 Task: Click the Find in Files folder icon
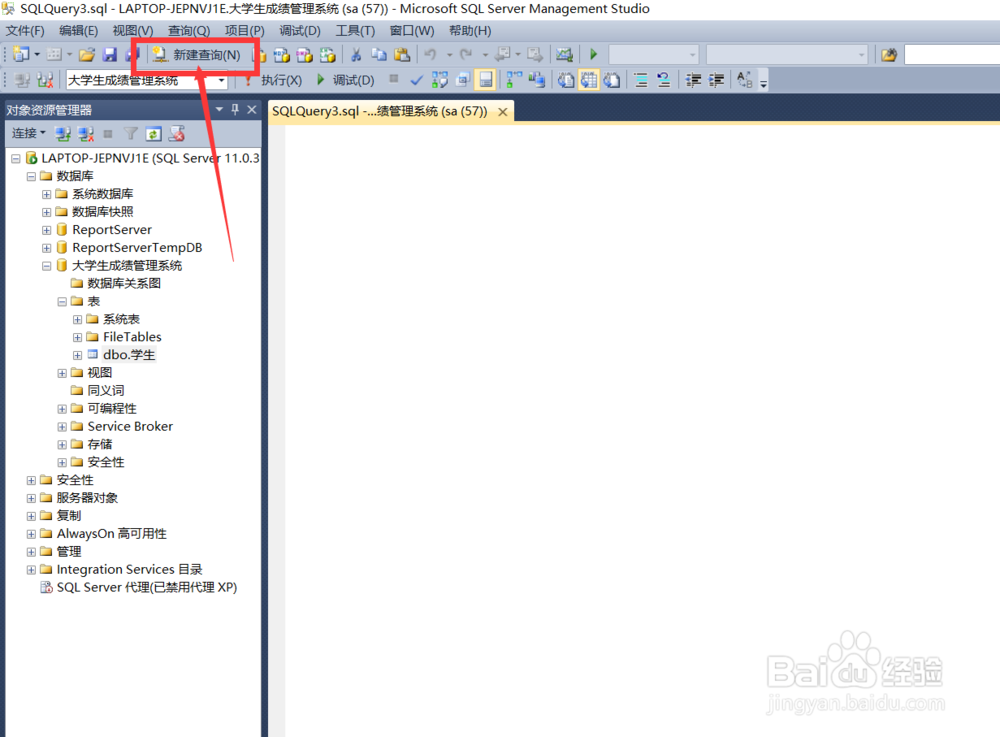click(888, 55)
